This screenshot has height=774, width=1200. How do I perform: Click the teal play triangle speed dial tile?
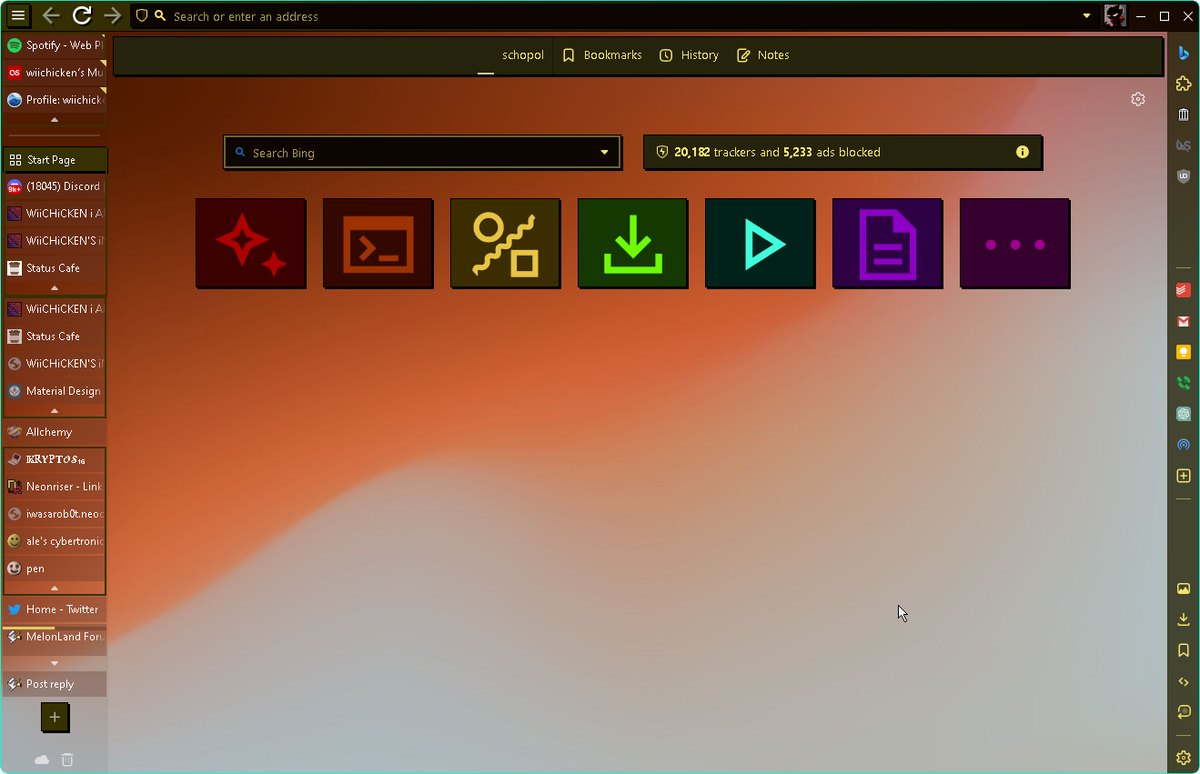coord(760,244)
